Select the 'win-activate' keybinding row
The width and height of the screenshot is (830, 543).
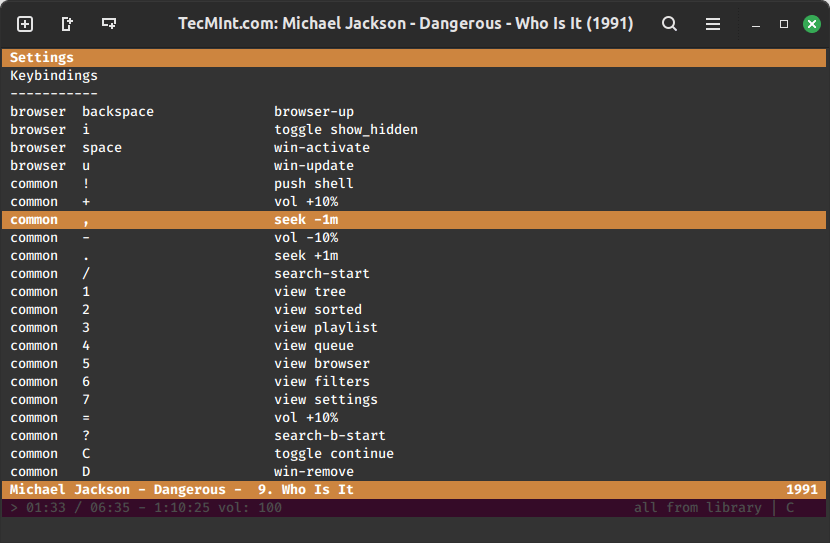point(414,148)
